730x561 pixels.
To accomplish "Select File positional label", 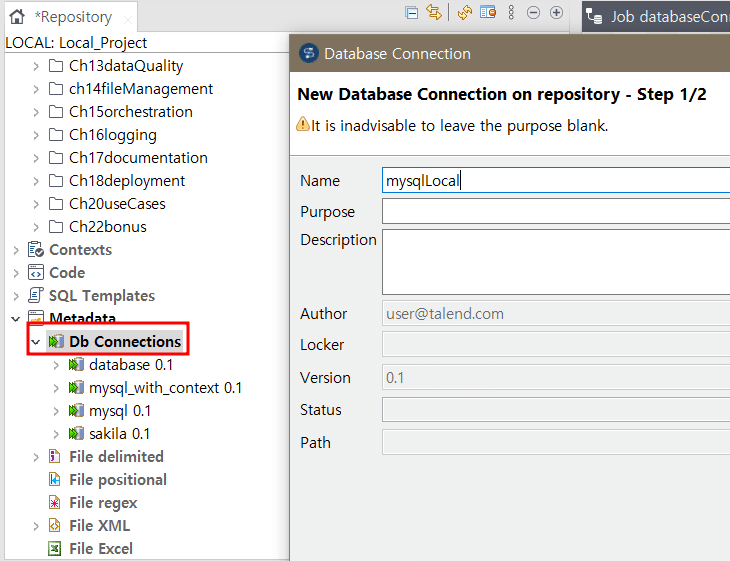I will pos(118,480).
